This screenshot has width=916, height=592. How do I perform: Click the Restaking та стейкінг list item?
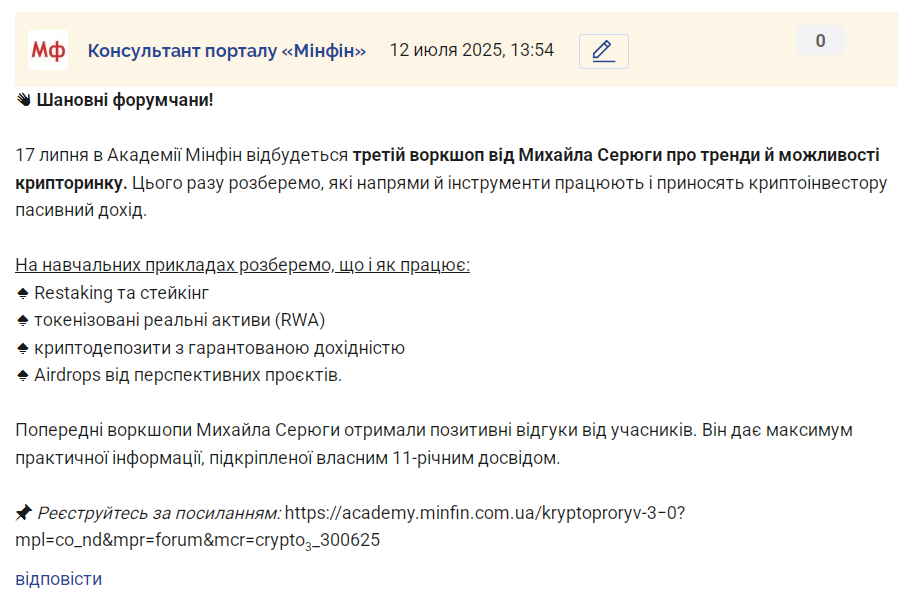[x=122, y=293]
